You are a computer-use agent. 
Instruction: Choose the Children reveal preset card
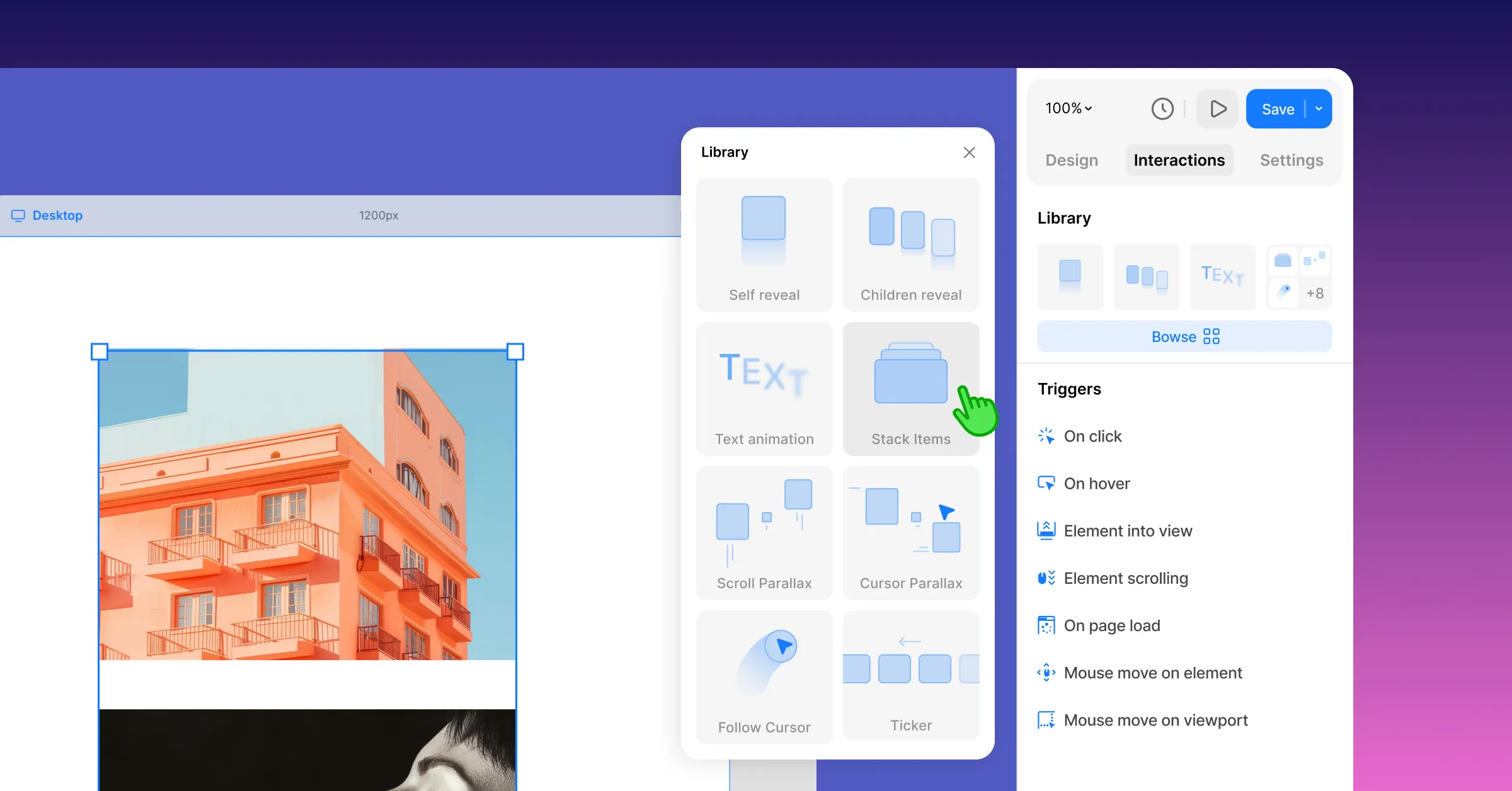point(911,245)
